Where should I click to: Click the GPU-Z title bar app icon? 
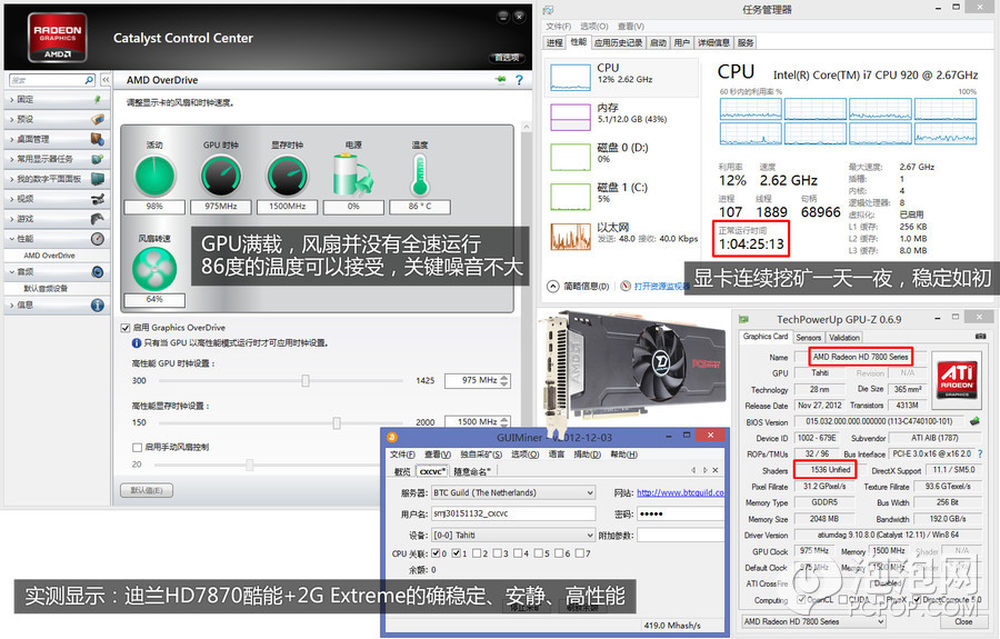click(744, 319)
